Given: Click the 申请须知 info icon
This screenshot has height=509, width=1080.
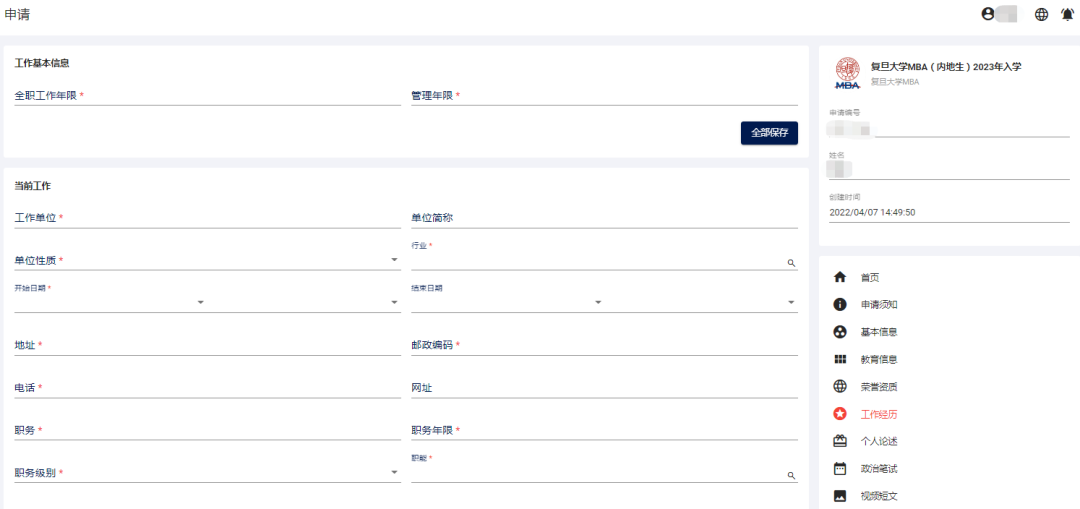Looking at the screenshot, I should 840,304.
